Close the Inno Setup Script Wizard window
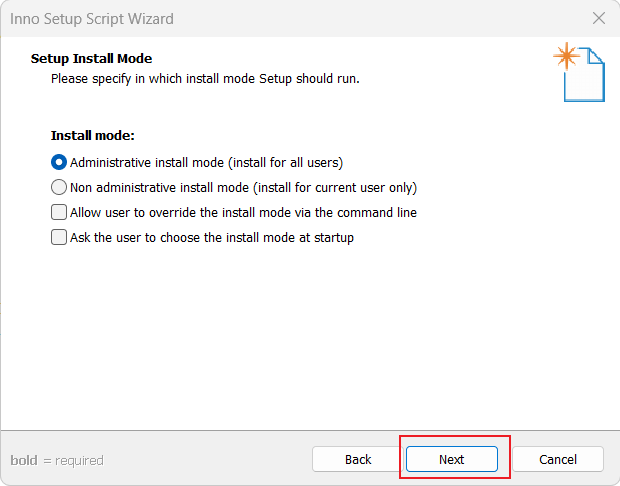 pos(599,18)
